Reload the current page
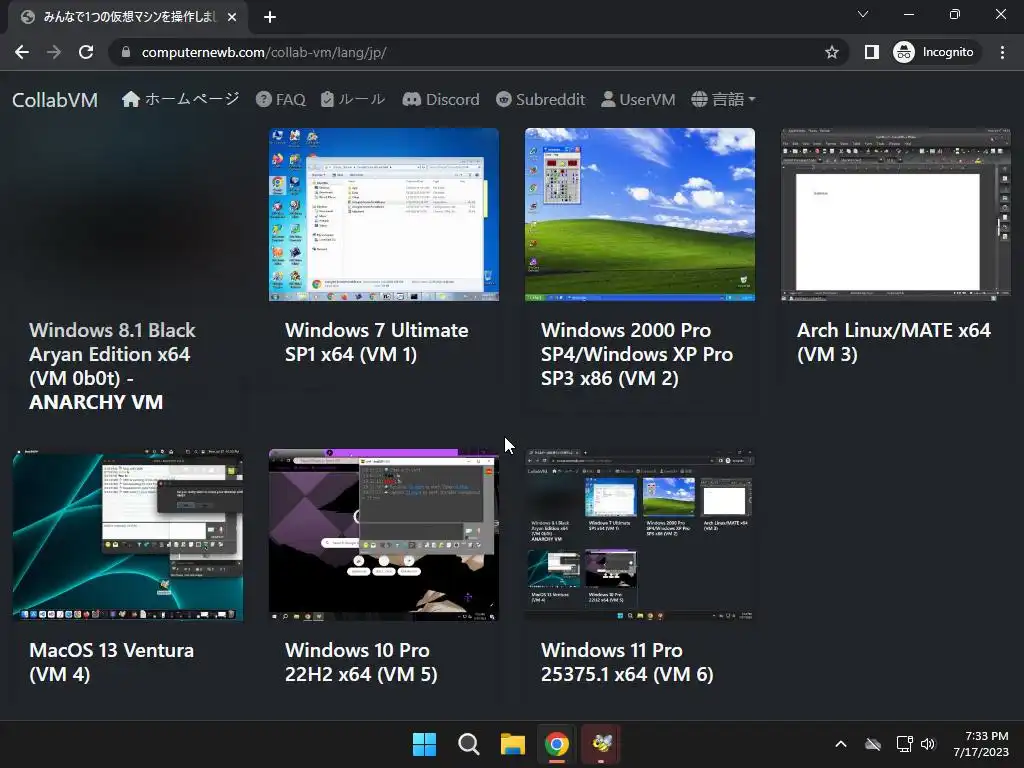 pos(86,52)
